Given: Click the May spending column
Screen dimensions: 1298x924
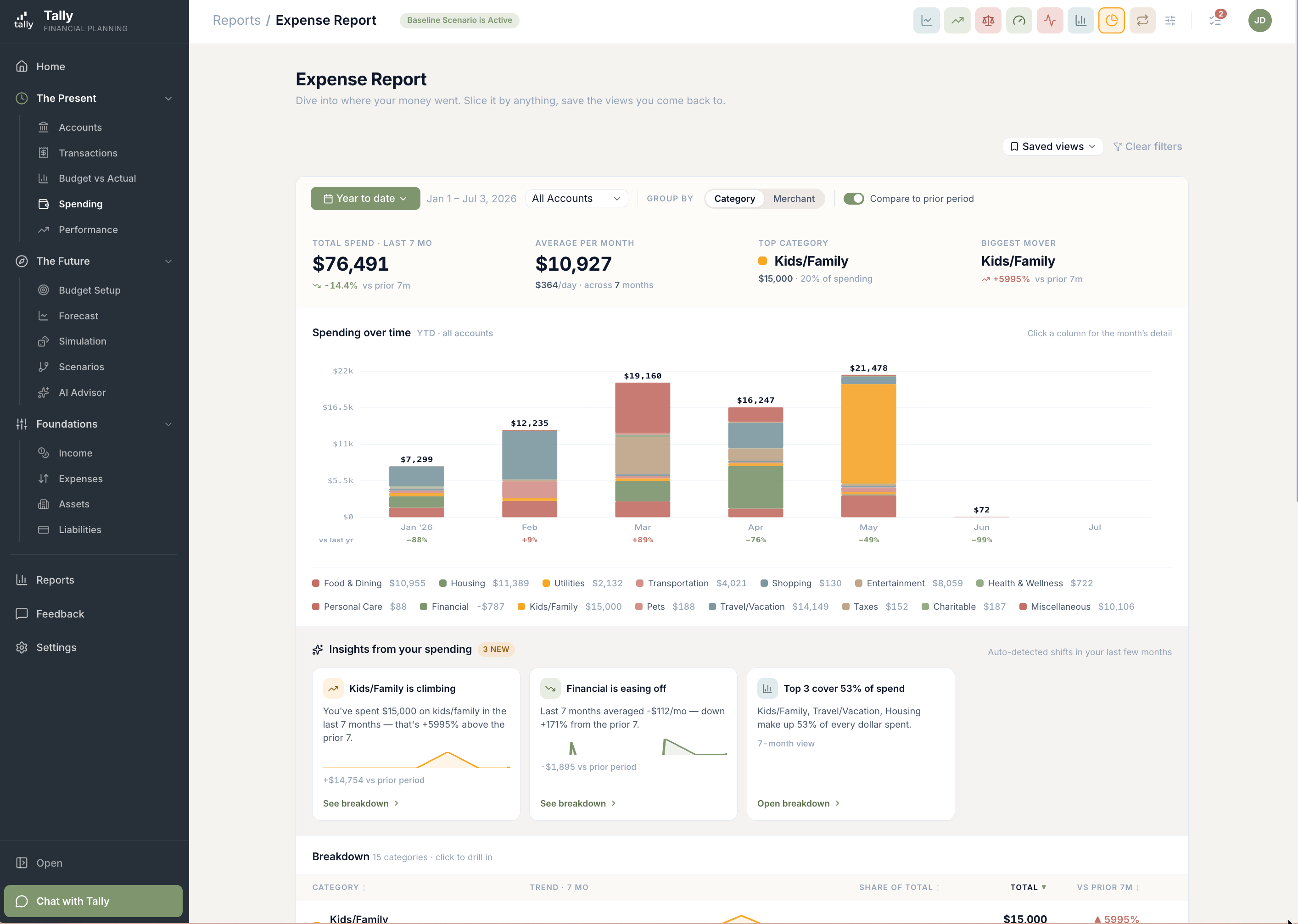Looking at the screenshot, I should pos(868,445).
